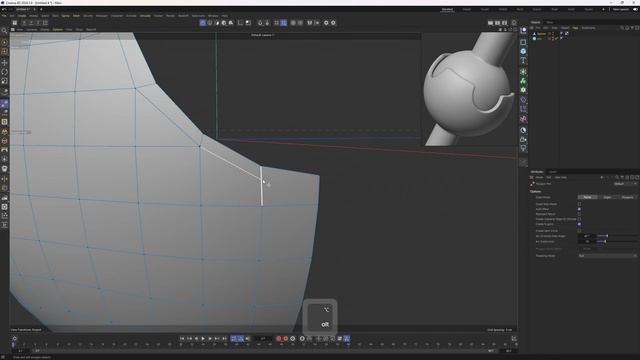
Task: Toggle the Create N-gons checkbox
Action: pos(579,224)
